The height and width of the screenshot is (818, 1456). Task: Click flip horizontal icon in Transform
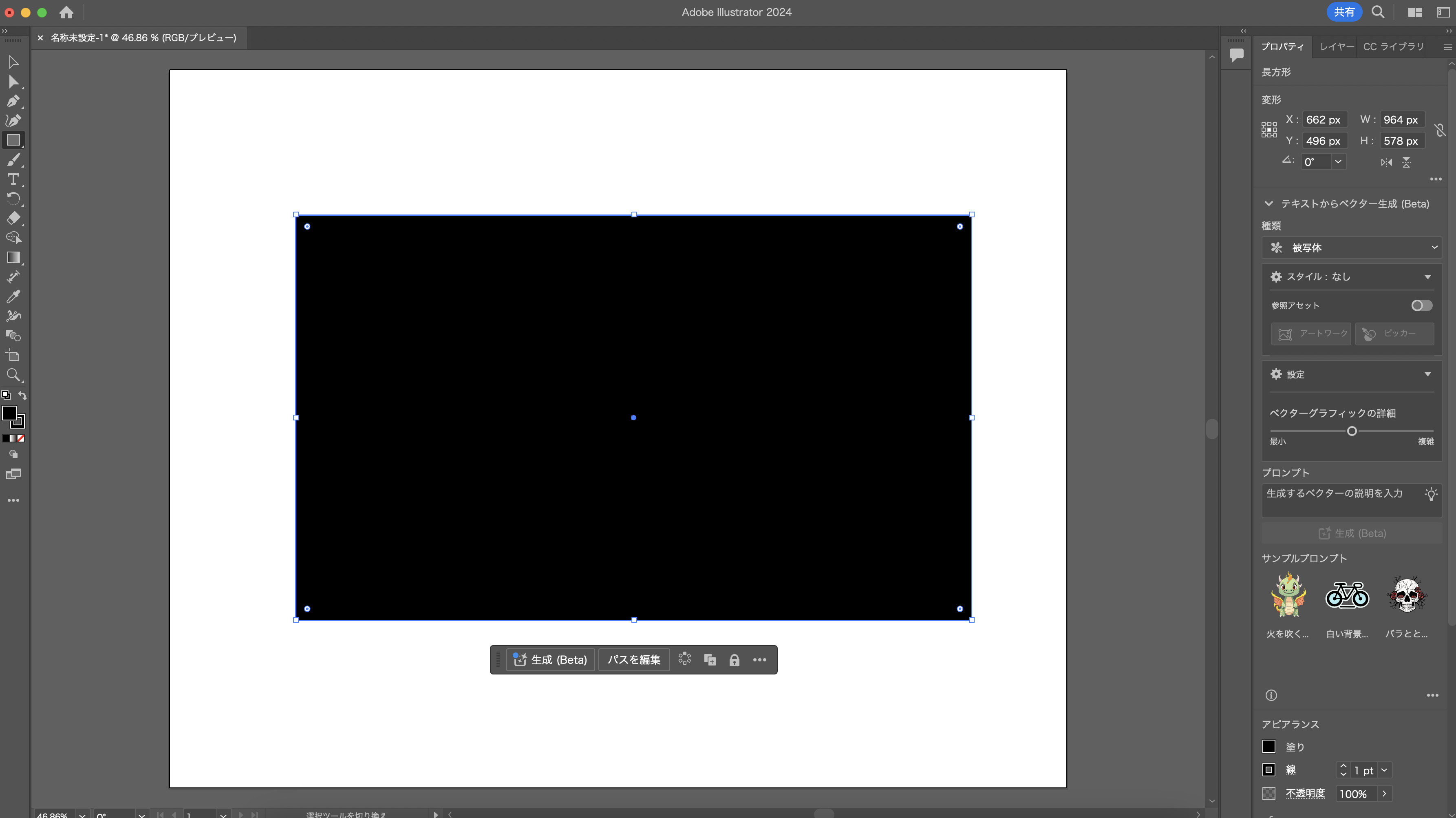1386,162
